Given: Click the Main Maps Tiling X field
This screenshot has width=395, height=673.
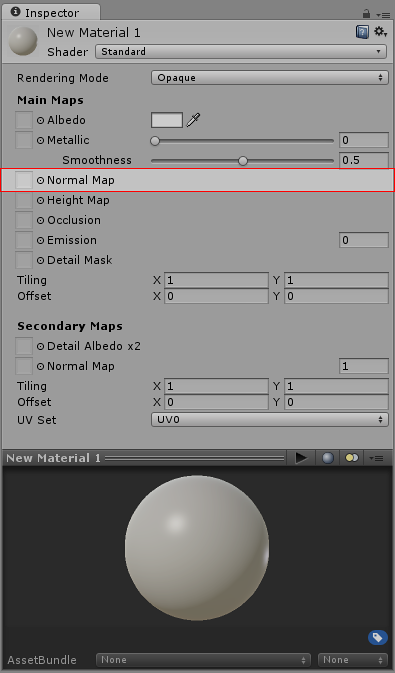Looking at the screenshot, I should coord(216,280).
